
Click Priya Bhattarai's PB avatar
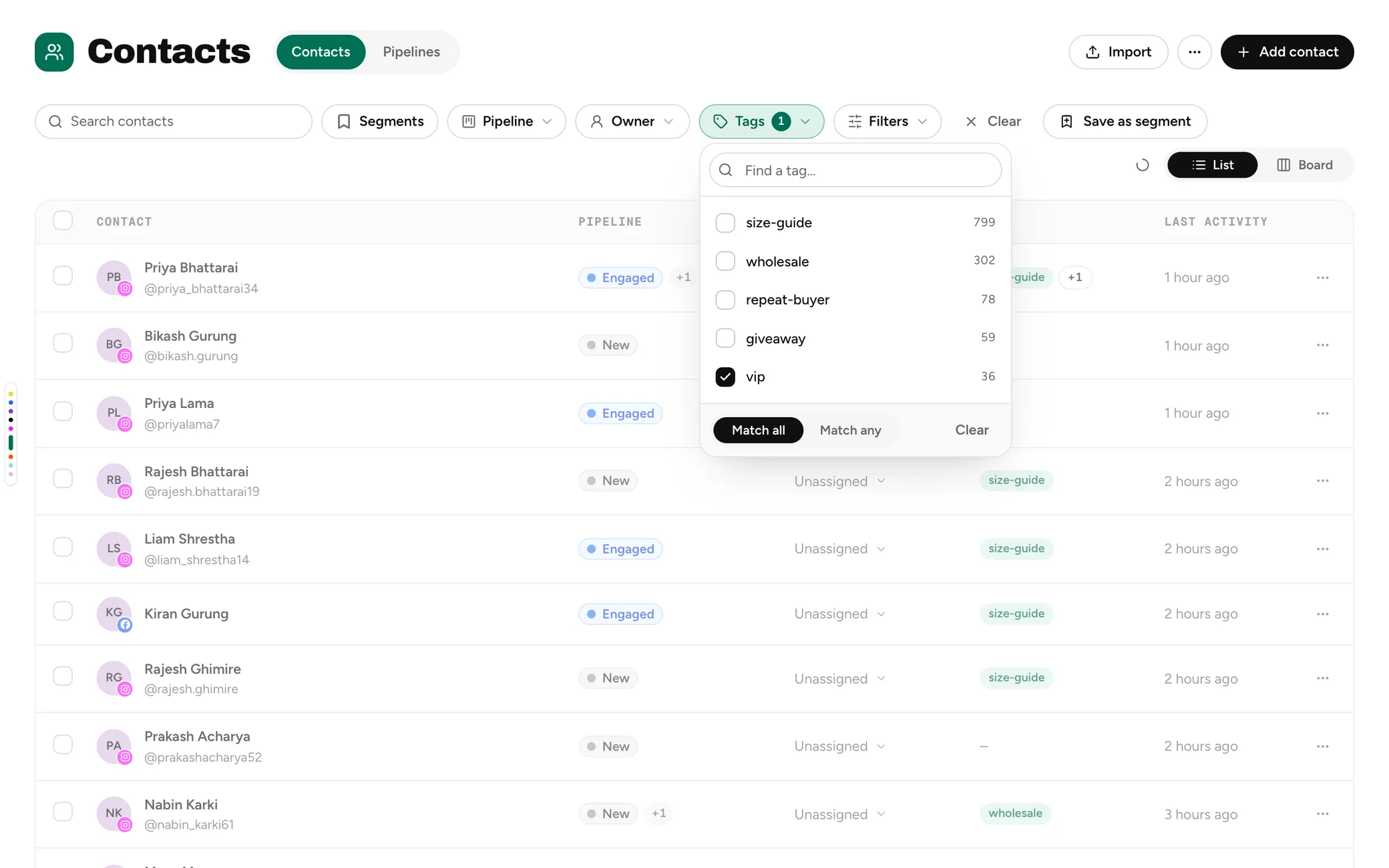point(114,278)
